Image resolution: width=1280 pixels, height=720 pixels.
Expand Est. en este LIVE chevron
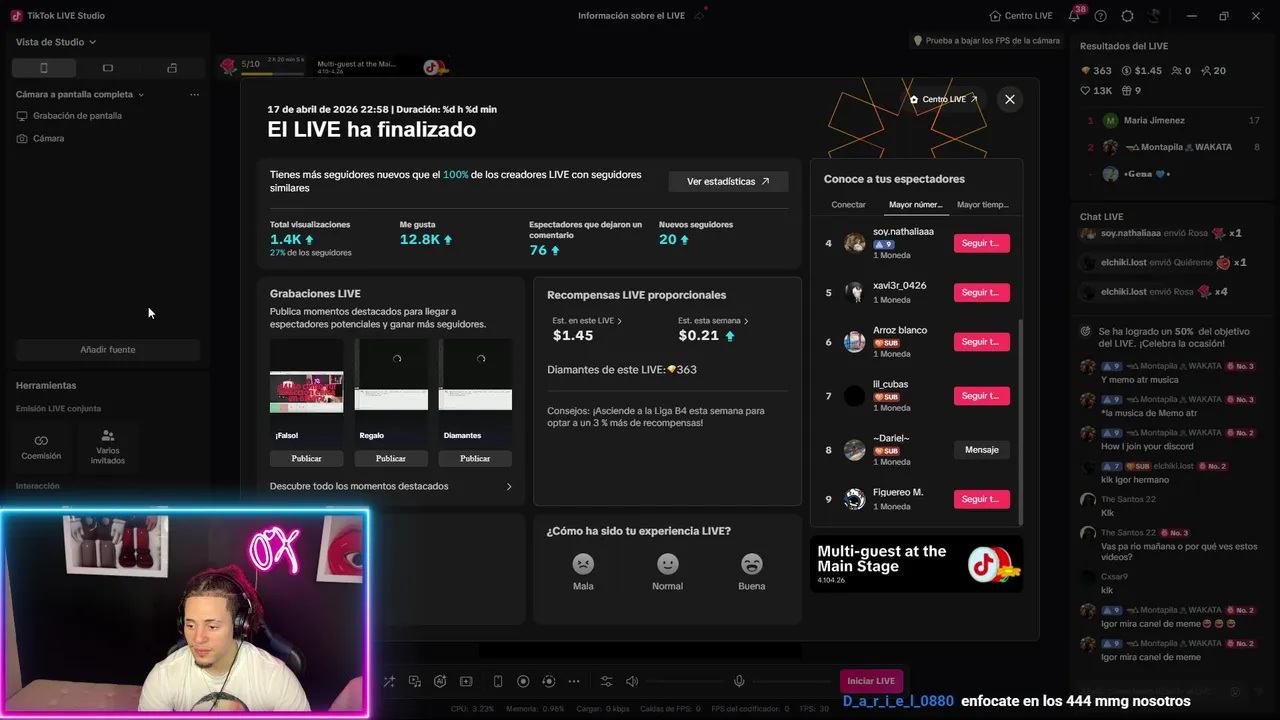pos(619,321)
